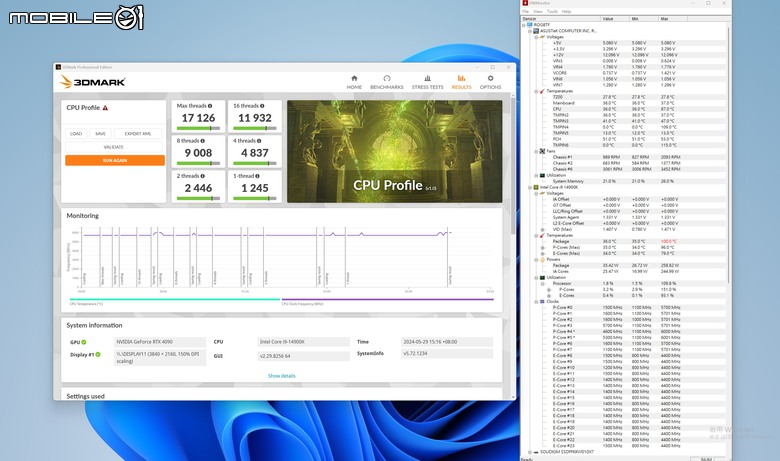Image resolution: width=780 pixels, height=461 pixels.
Task: Click the green check icon beside Display #1
Action: [98, 355]
